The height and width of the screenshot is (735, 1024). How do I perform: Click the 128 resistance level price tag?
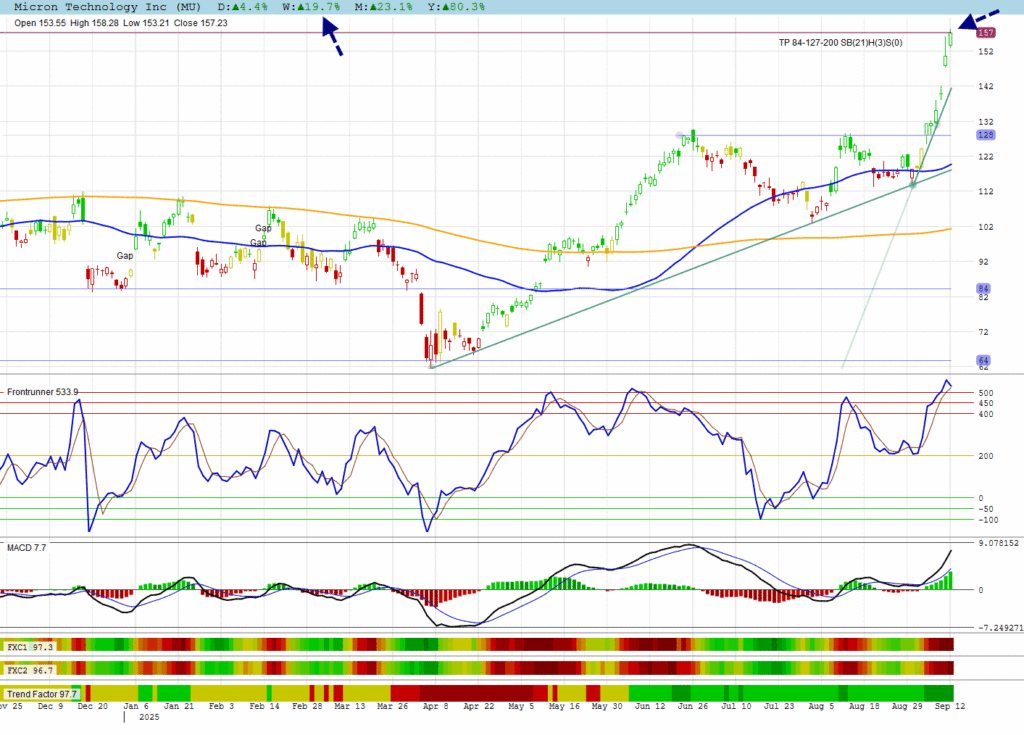click(985, 135)
